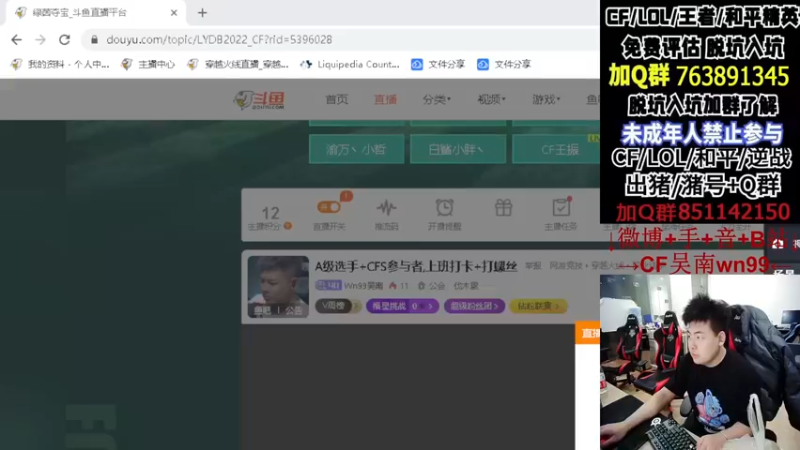Open the Liquipedia Count... bookmark
The image size is (800, 450).
coord(350,64)
